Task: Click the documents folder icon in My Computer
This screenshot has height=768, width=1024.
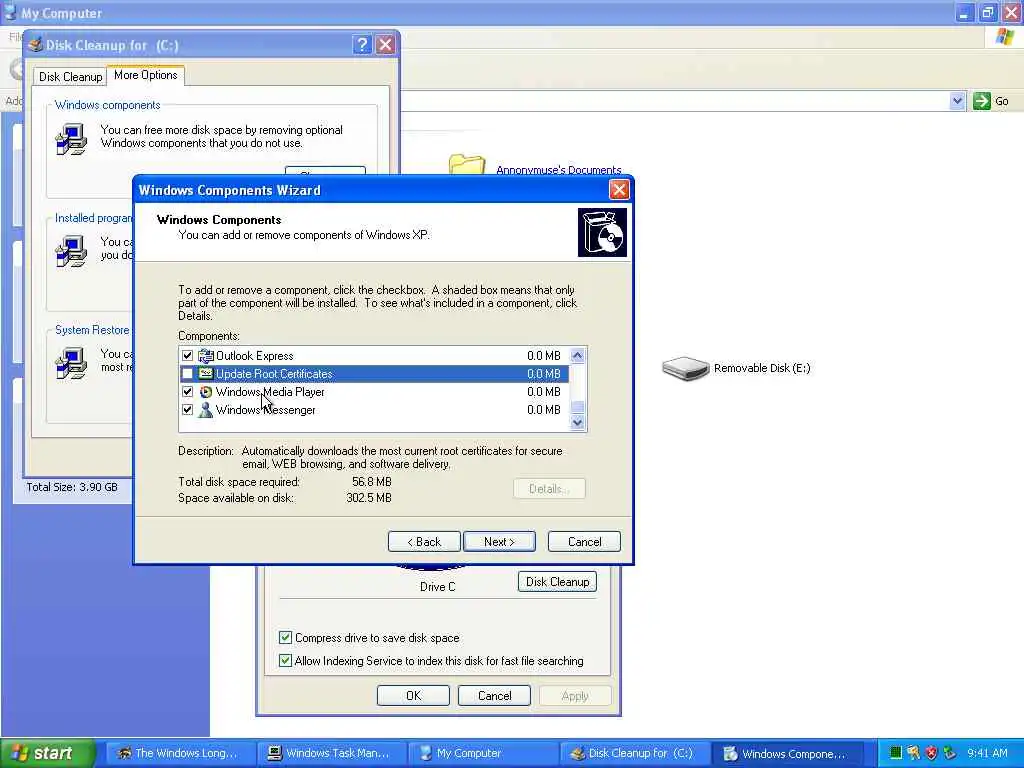Action: [467, 164]
